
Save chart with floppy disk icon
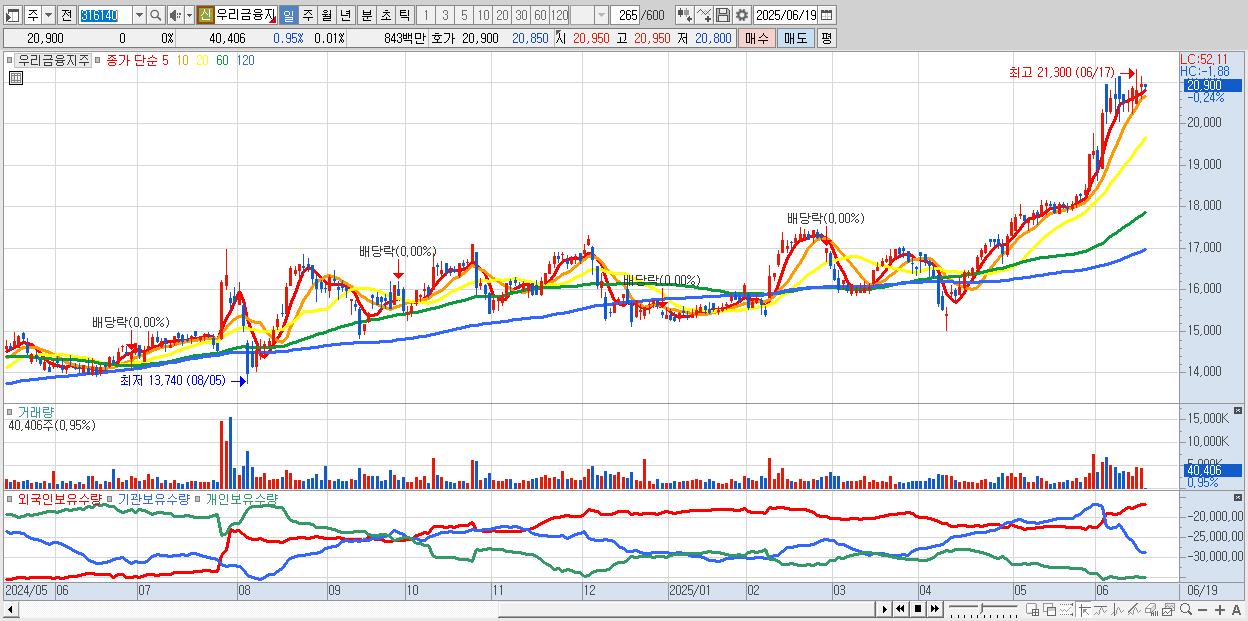tap(723, 15)
